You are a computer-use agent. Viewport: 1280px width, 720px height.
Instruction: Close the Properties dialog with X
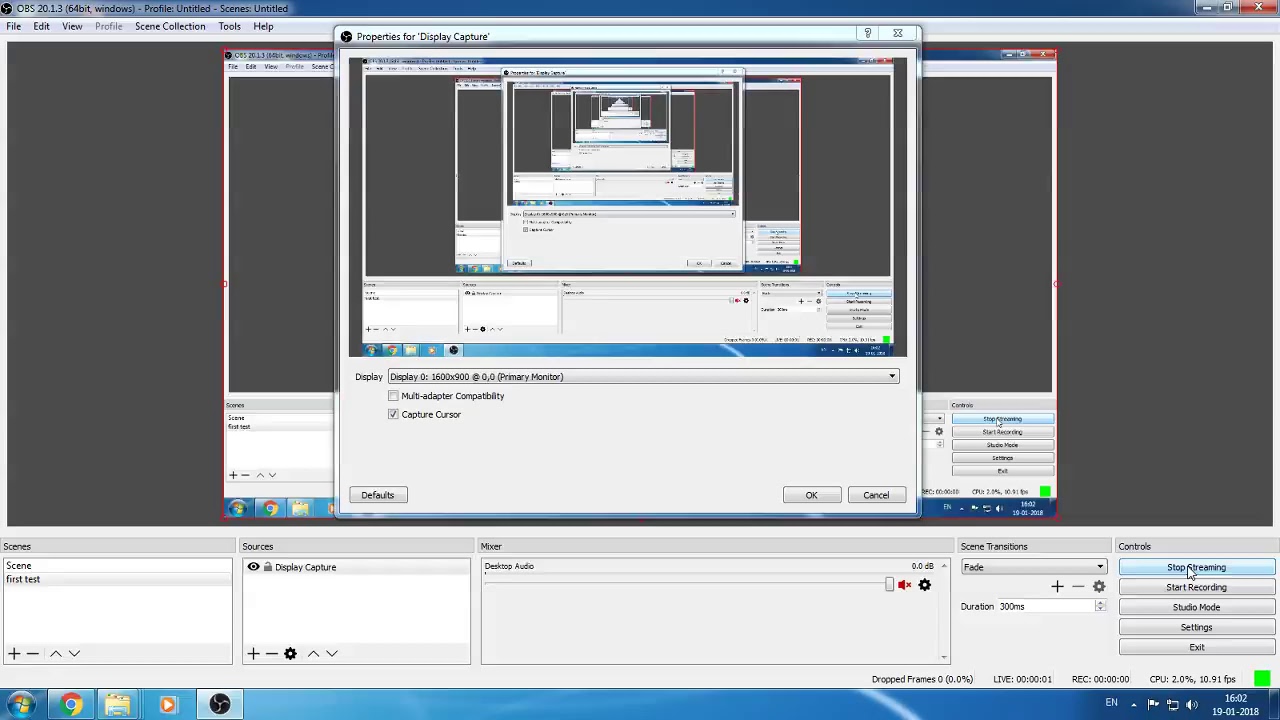(898, 34)
